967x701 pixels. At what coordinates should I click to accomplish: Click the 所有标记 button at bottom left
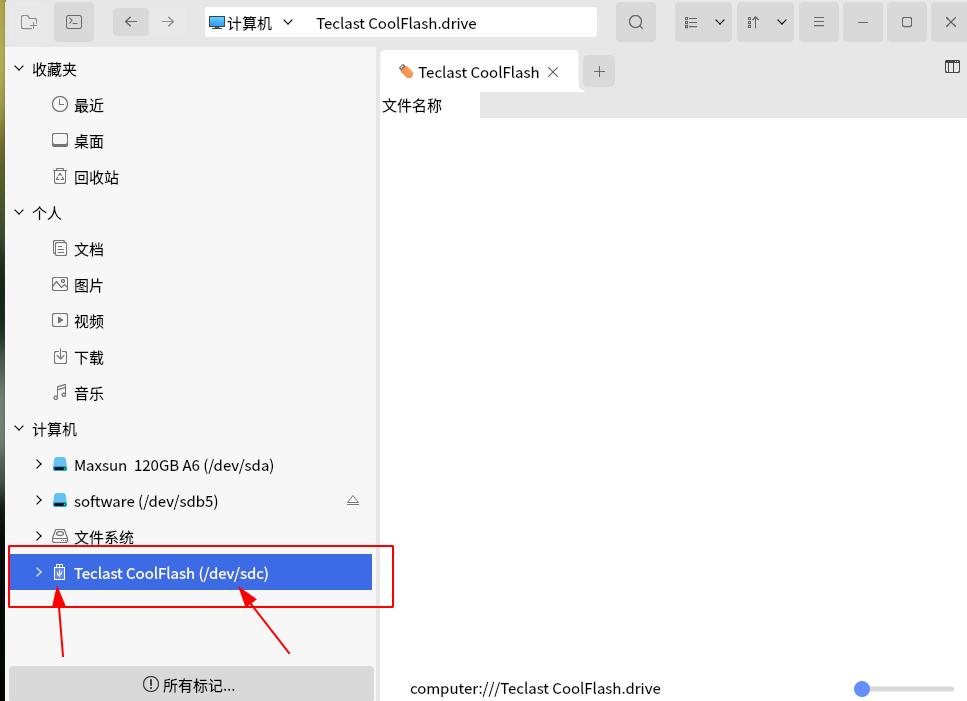click(191, 684)
